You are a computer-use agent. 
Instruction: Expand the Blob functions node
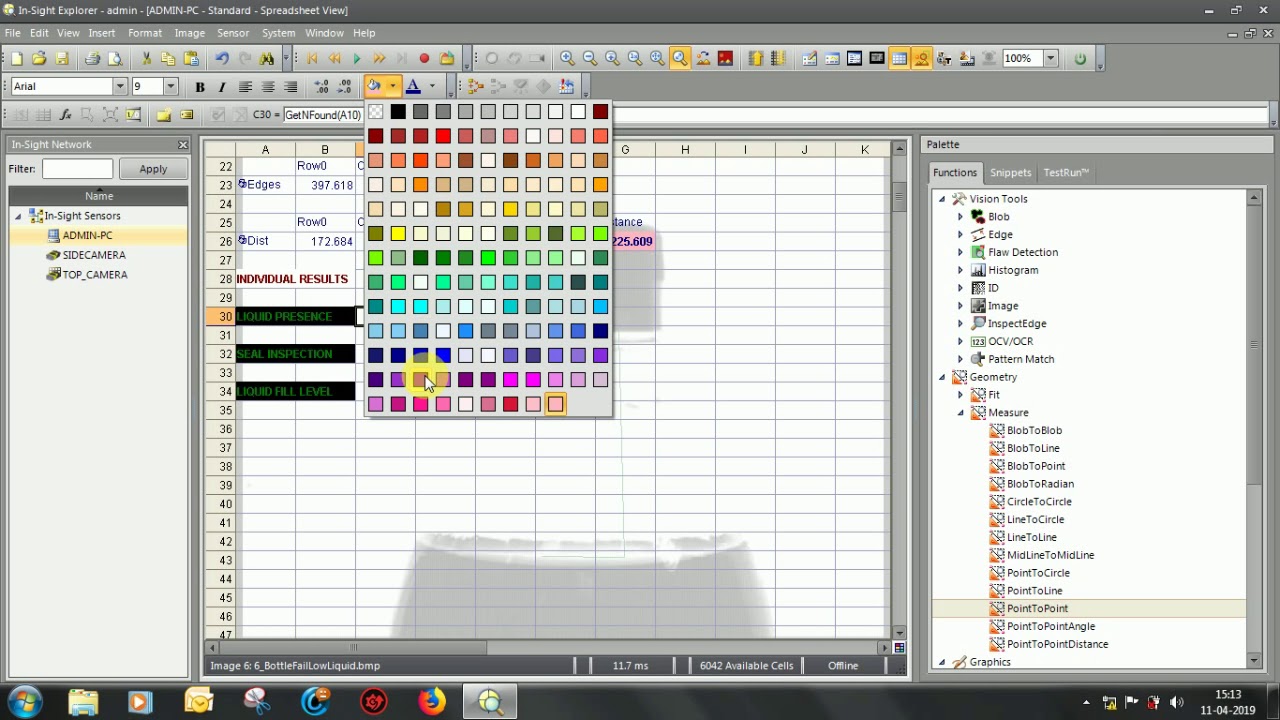(x=961, y=217)
